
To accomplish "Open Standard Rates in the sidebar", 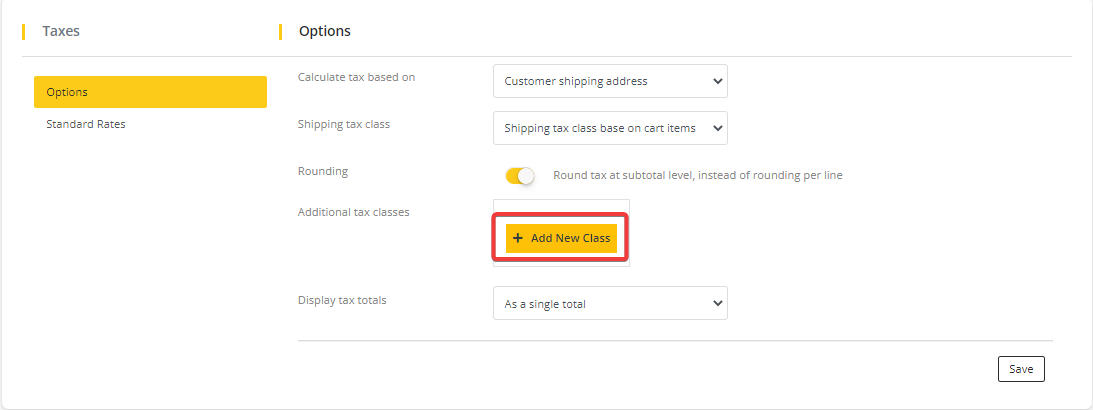I will (x=86, y=124).
